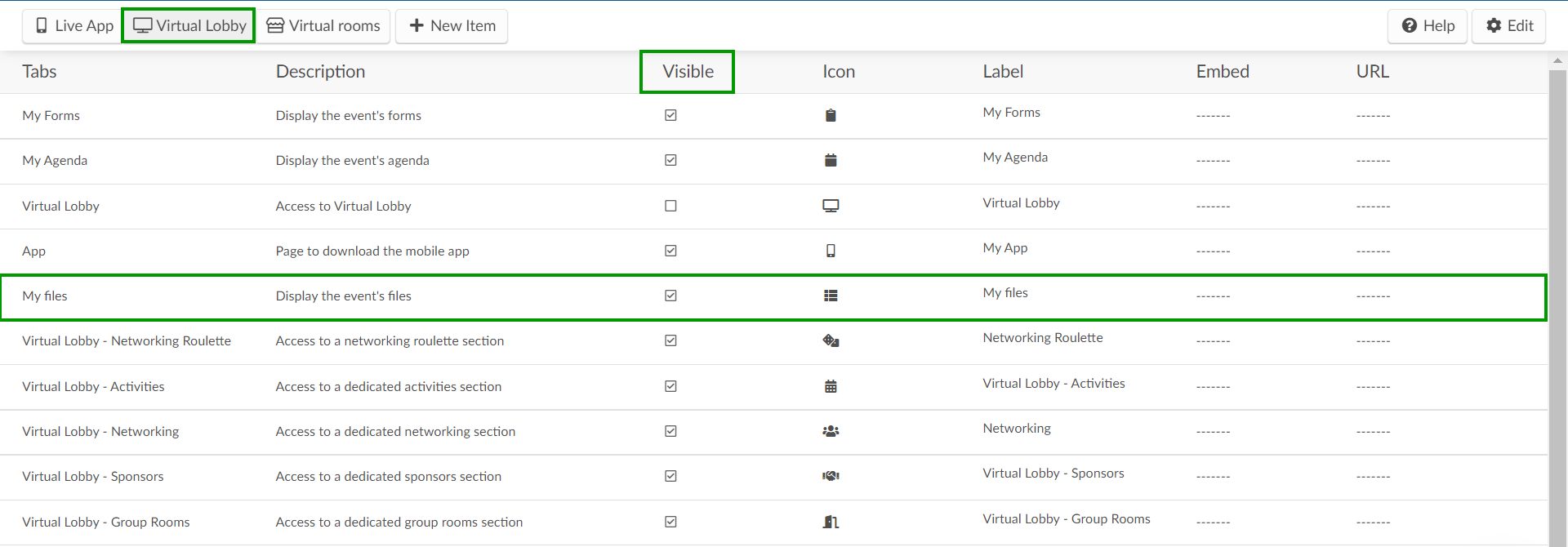
Task: Open the Virtual rooms tab
Action: (323, 25)
